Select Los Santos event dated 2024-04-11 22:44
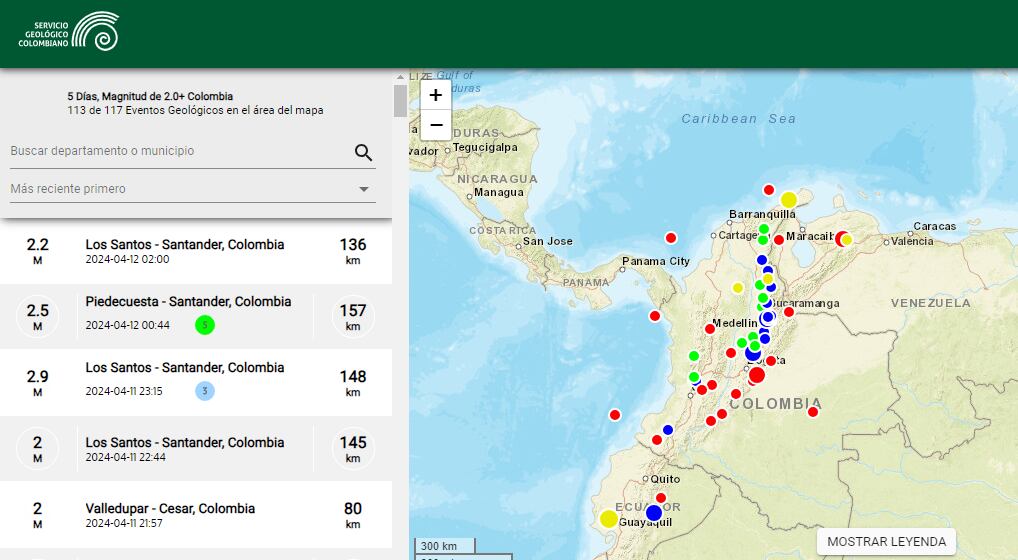This screenshot has height=560, width=1018. pyautogui.click(x=196, y=448)
